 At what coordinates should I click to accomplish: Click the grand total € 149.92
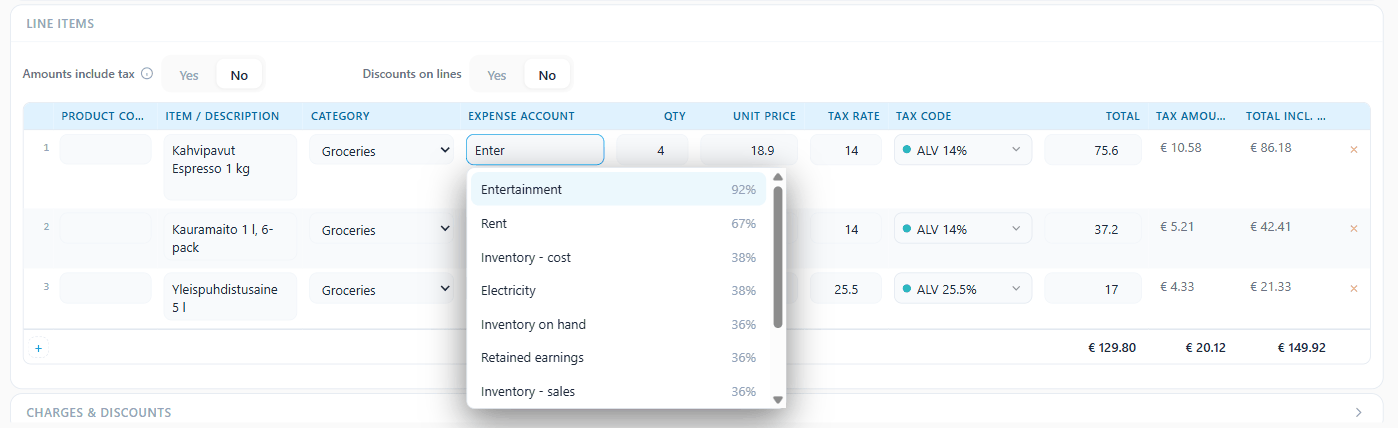1304,348
